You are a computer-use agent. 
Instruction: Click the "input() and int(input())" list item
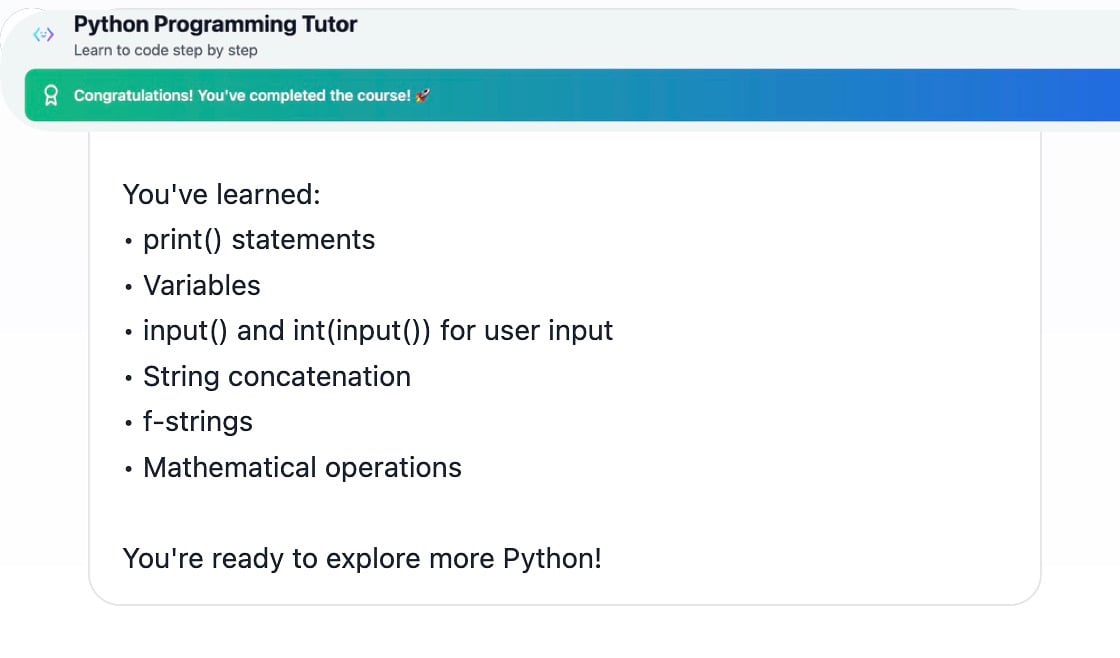tap(378, 331)
